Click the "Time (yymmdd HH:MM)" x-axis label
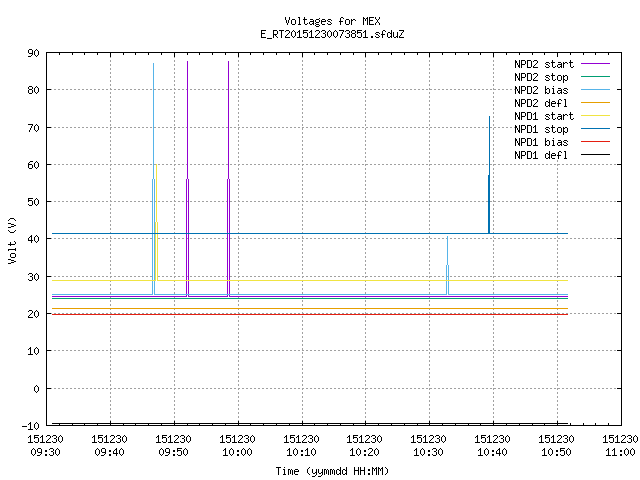The height and width of the screenshot is (480, 640). pos(332,471)
